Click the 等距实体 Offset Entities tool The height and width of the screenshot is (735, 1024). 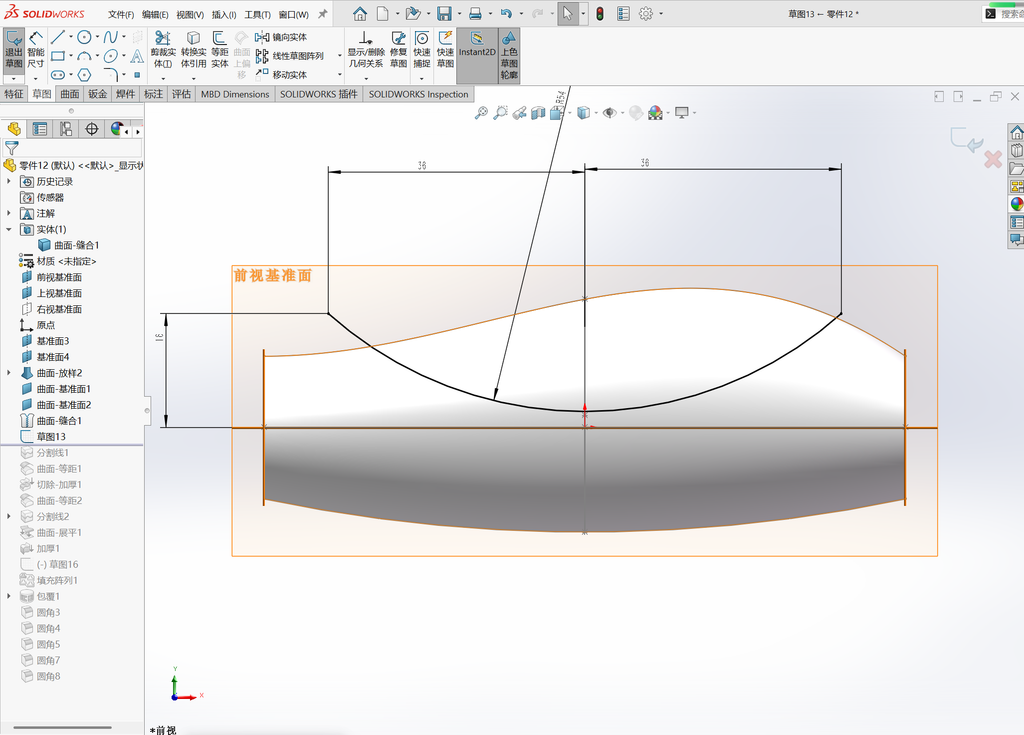[x=219, y=50]
